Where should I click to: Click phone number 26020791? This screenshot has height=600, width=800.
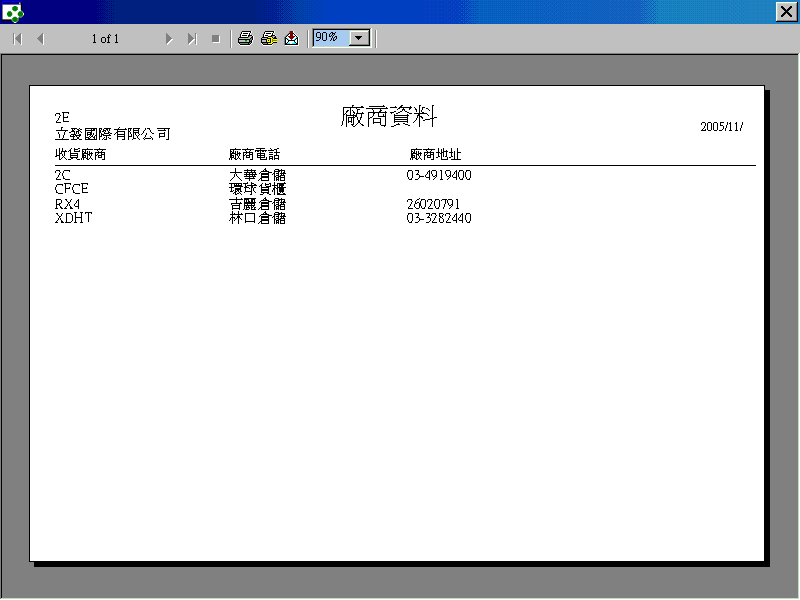pos(433,204)
